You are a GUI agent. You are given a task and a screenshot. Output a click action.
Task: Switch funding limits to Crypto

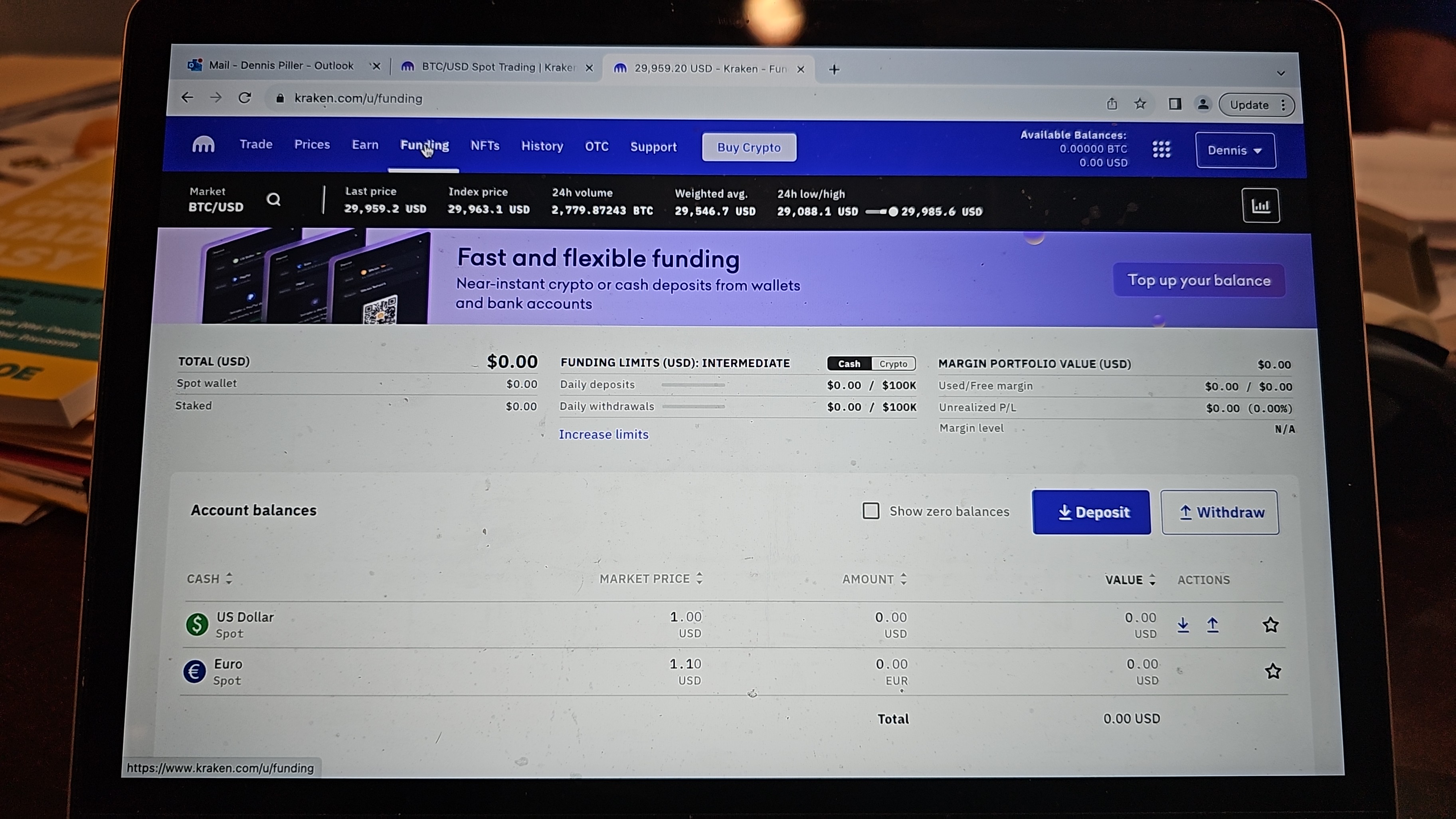point(893,364)
